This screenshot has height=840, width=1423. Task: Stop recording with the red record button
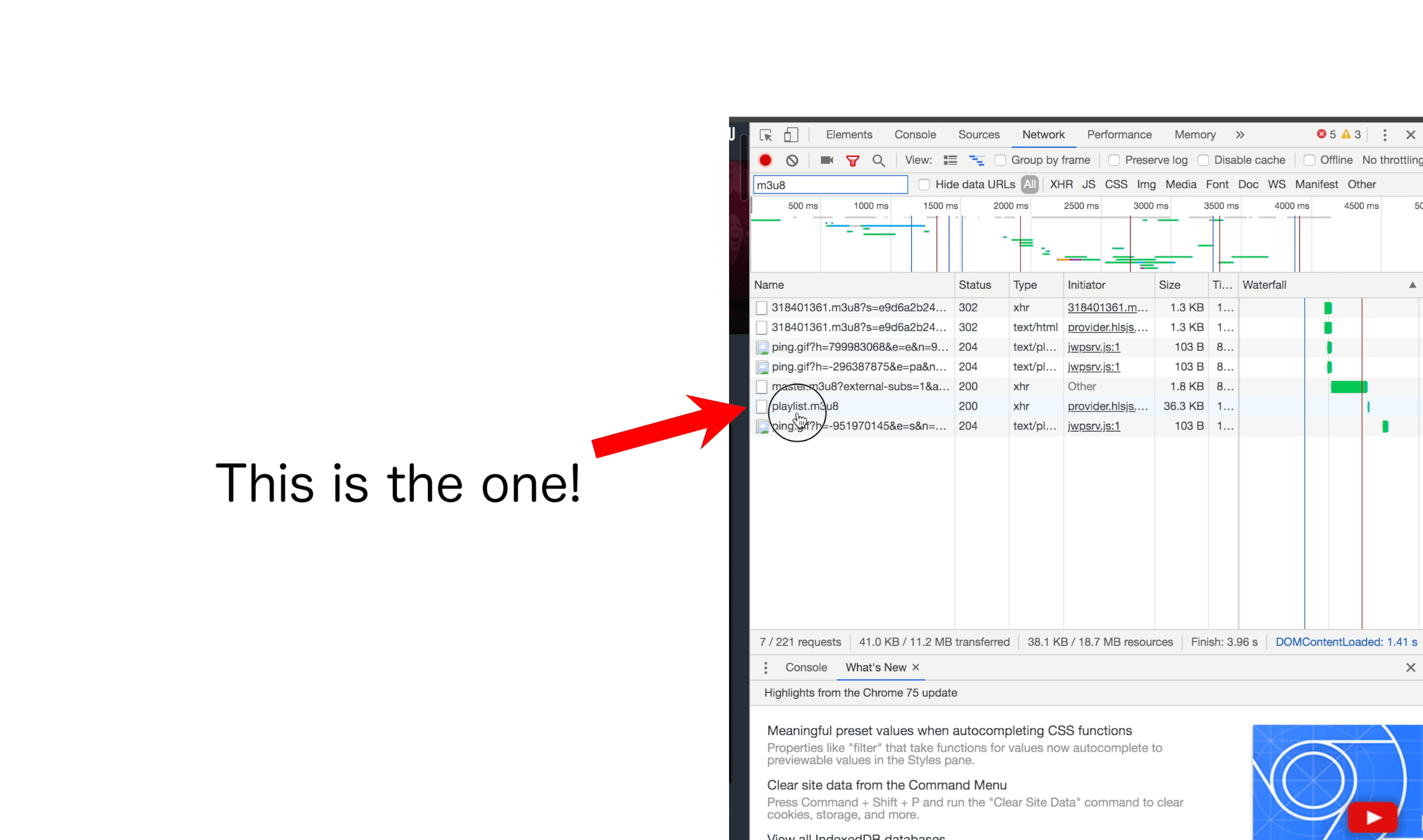point(765,160)
